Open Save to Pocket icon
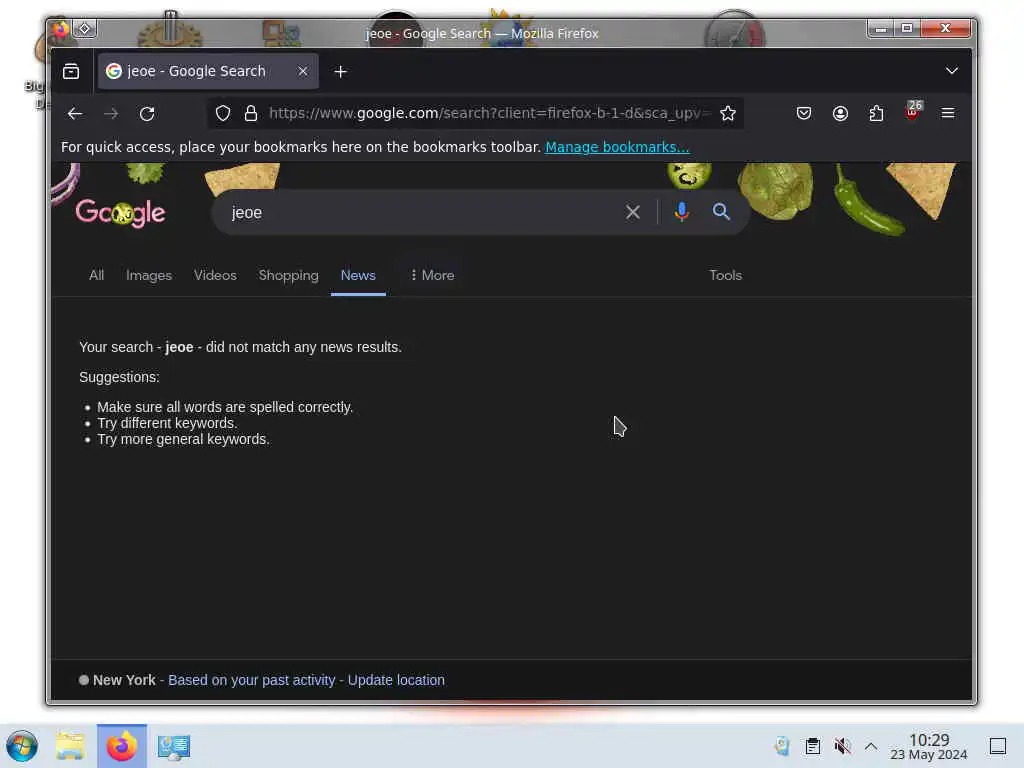The image size is (1024, 768). [x=804, y=114]
